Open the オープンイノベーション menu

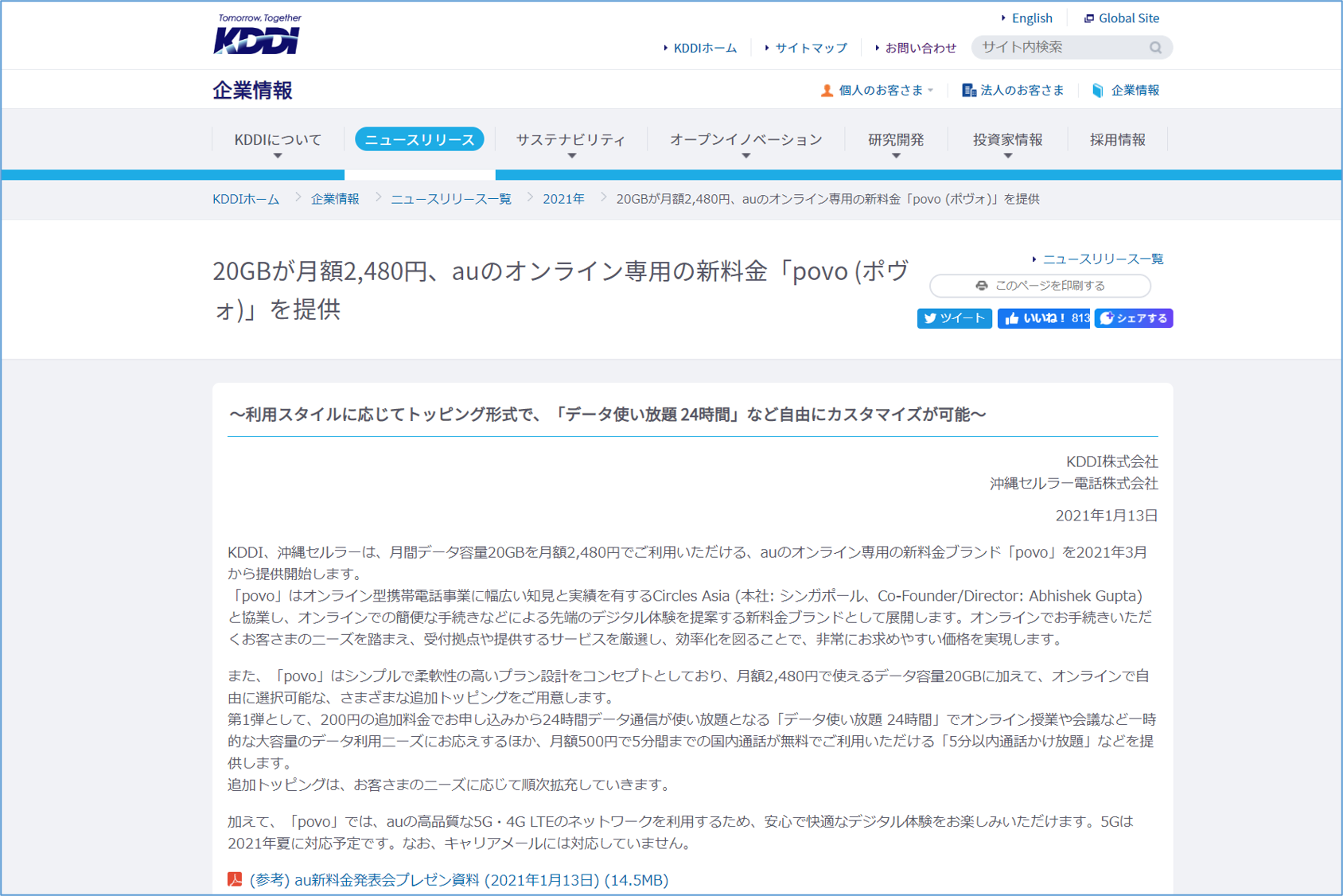click(745, 140)
